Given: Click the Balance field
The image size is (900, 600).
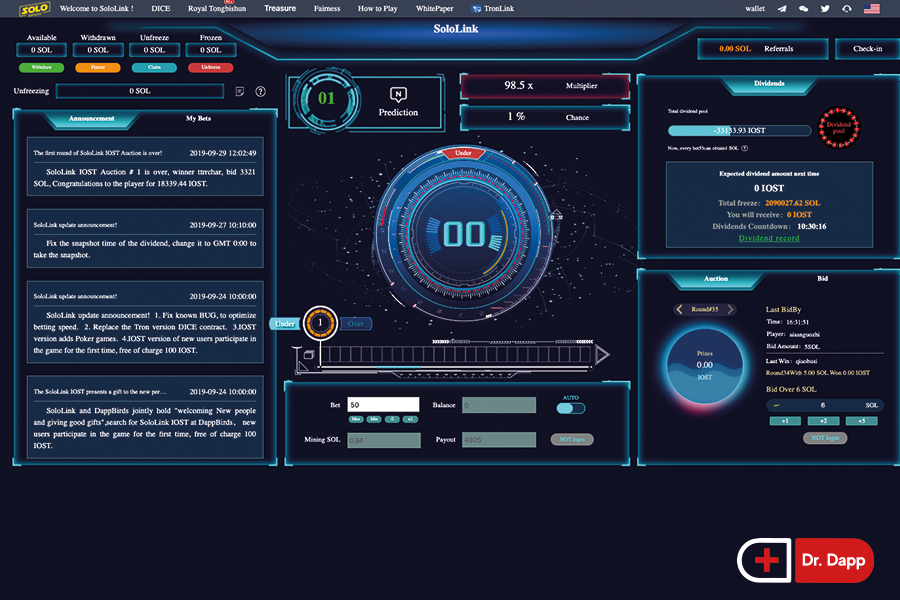Looking at the screenshot, I should click(x=499, y=405).
